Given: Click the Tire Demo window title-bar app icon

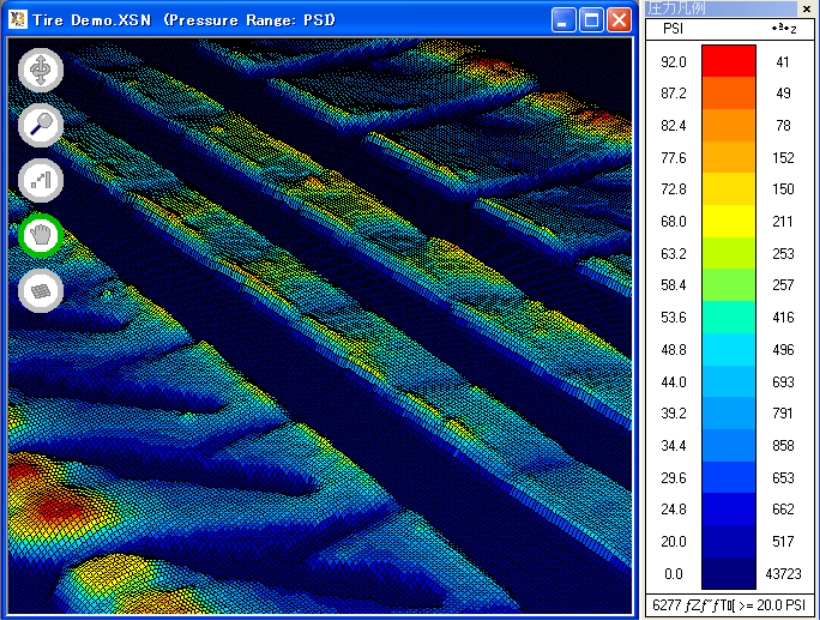Looking at the screenshot, I should pos(17,20).
